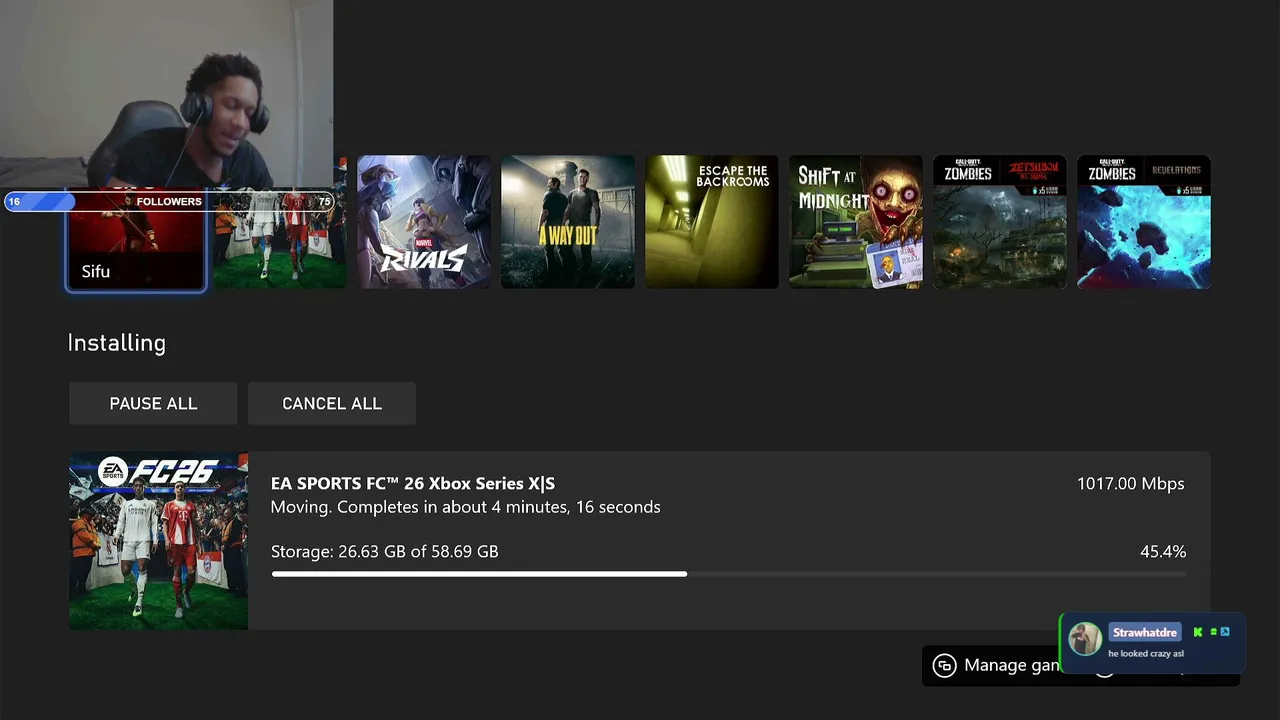Click the view icon beside Manage game
The image size is (1280, 720).
point(944,666)
